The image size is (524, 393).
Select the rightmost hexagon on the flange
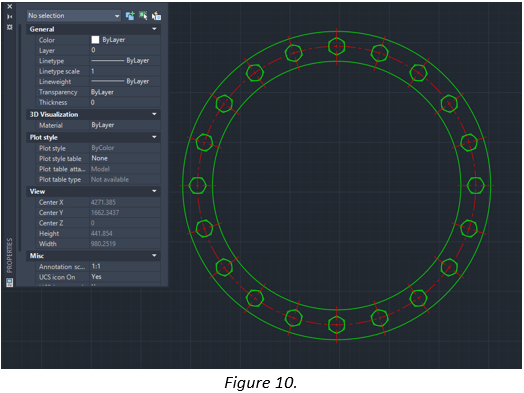coord(476,185)
